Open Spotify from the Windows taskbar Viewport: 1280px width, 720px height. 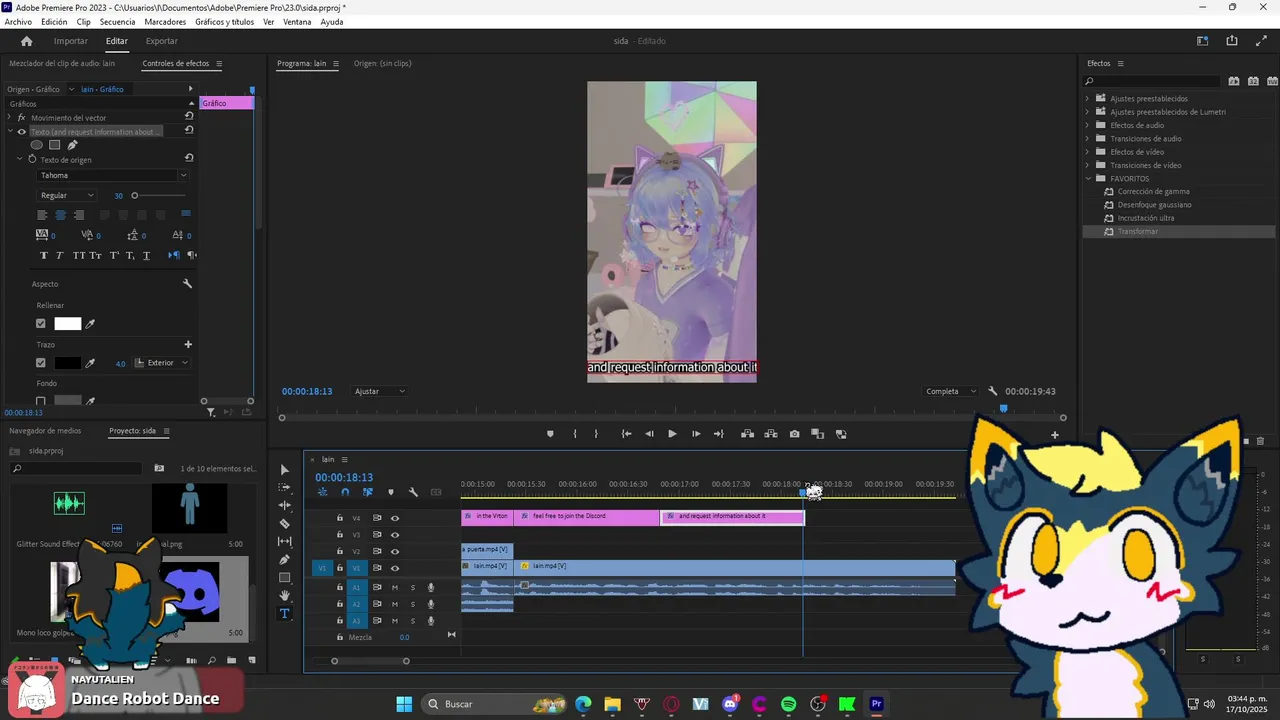[788, 704]
